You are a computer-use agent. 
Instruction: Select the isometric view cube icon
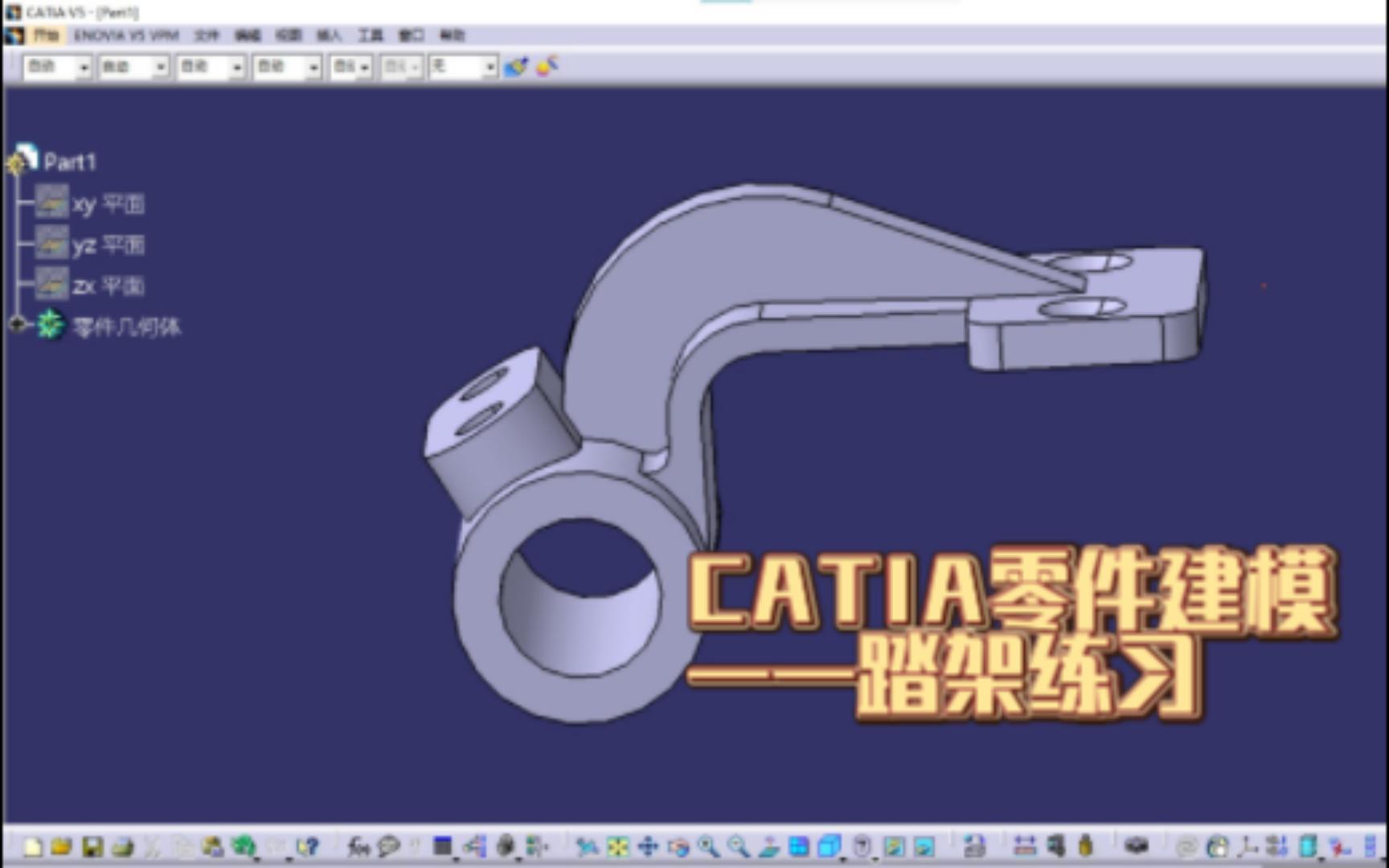[828, 846]
